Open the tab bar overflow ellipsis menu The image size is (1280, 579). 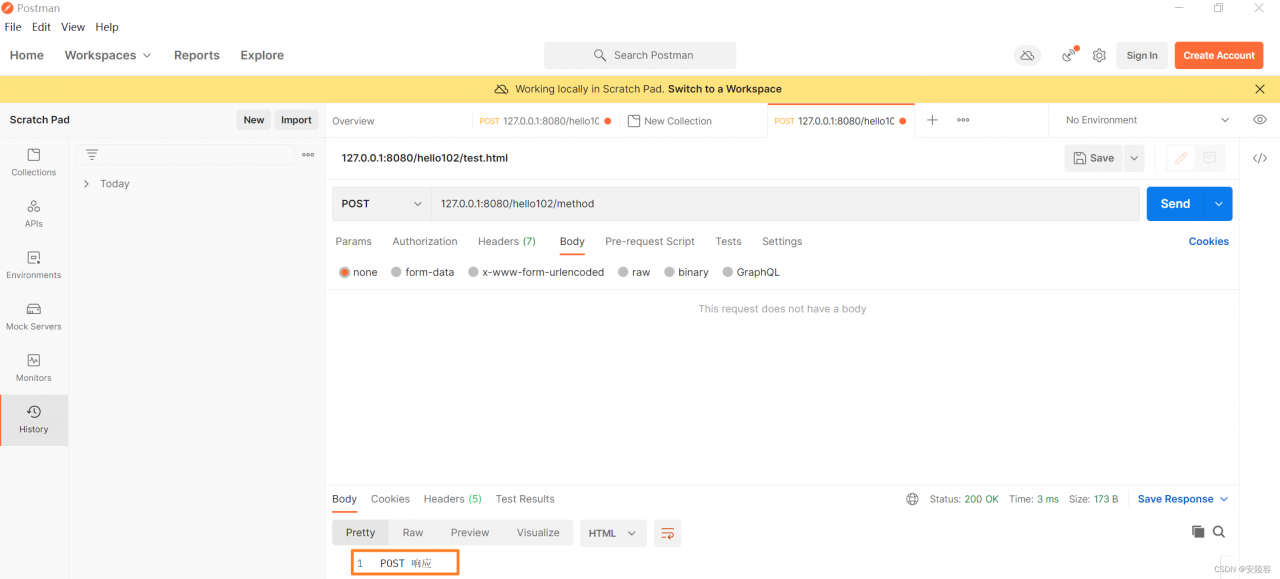tap(963, 120)
